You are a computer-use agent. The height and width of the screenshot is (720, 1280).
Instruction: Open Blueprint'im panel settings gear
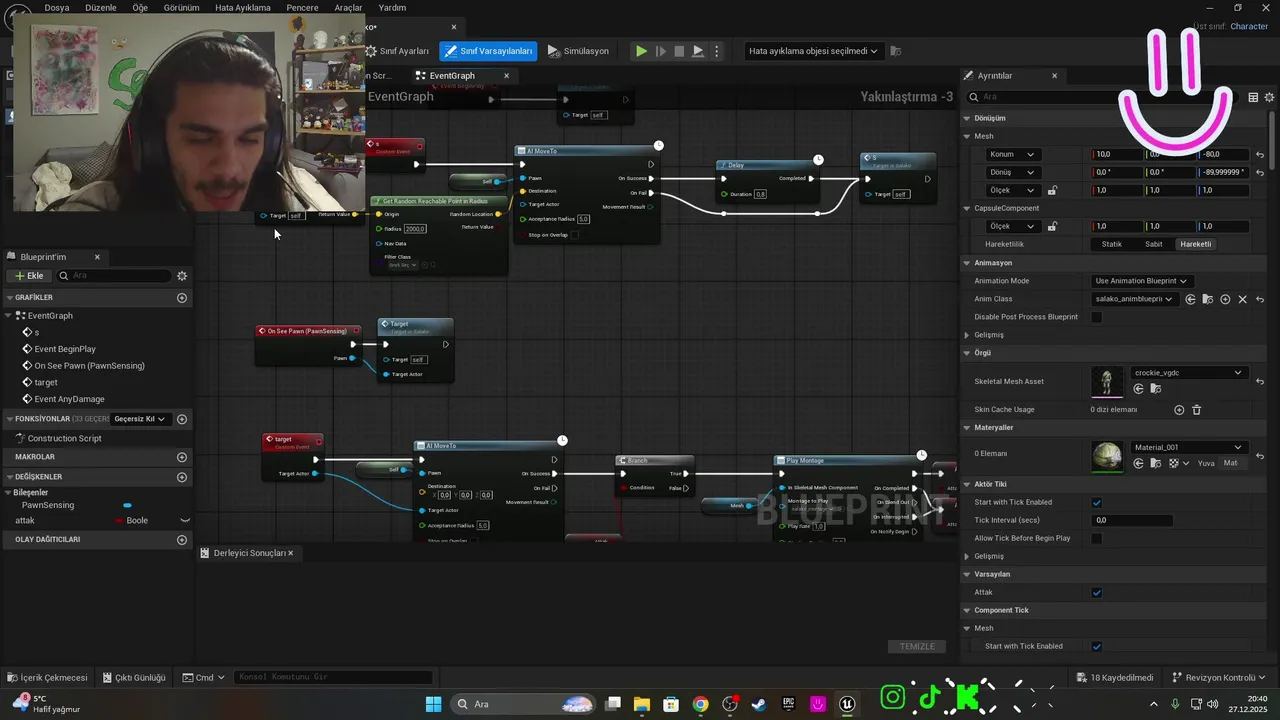pyautogui.click(x=182, y=276)
